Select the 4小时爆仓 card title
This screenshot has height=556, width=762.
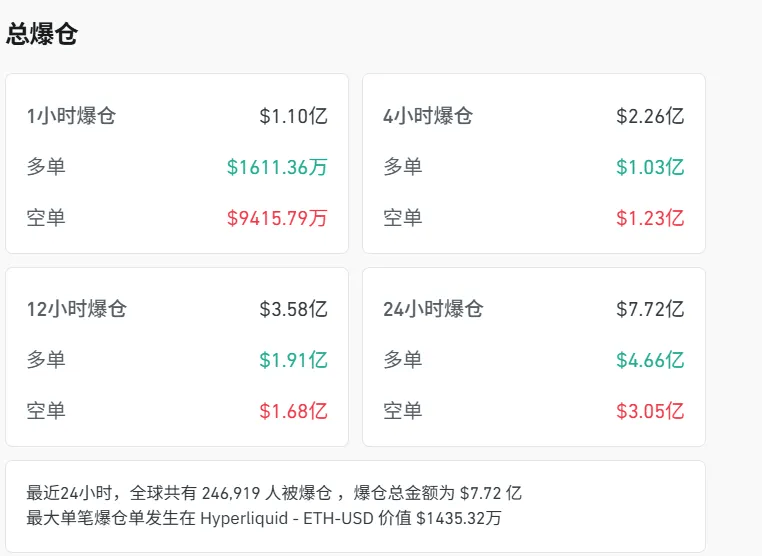point(428,116)
